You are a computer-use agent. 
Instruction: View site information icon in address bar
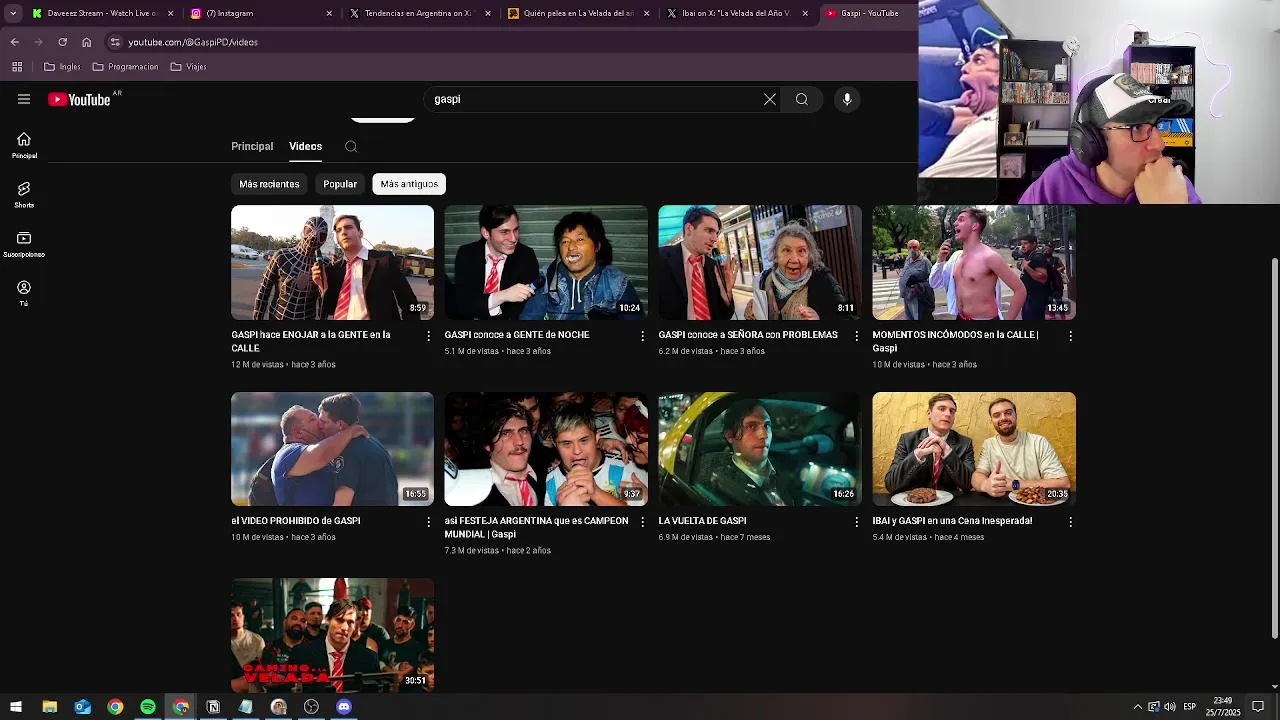pyautogui.click(x=115, y=42)
